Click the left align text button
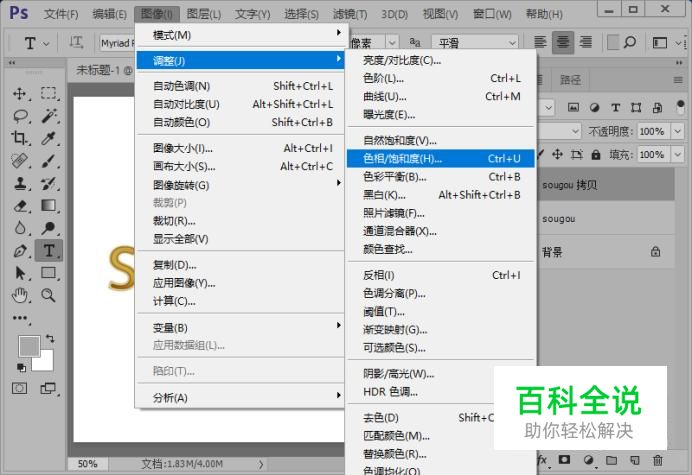This screenshot has width=692, height=475. 540,42
